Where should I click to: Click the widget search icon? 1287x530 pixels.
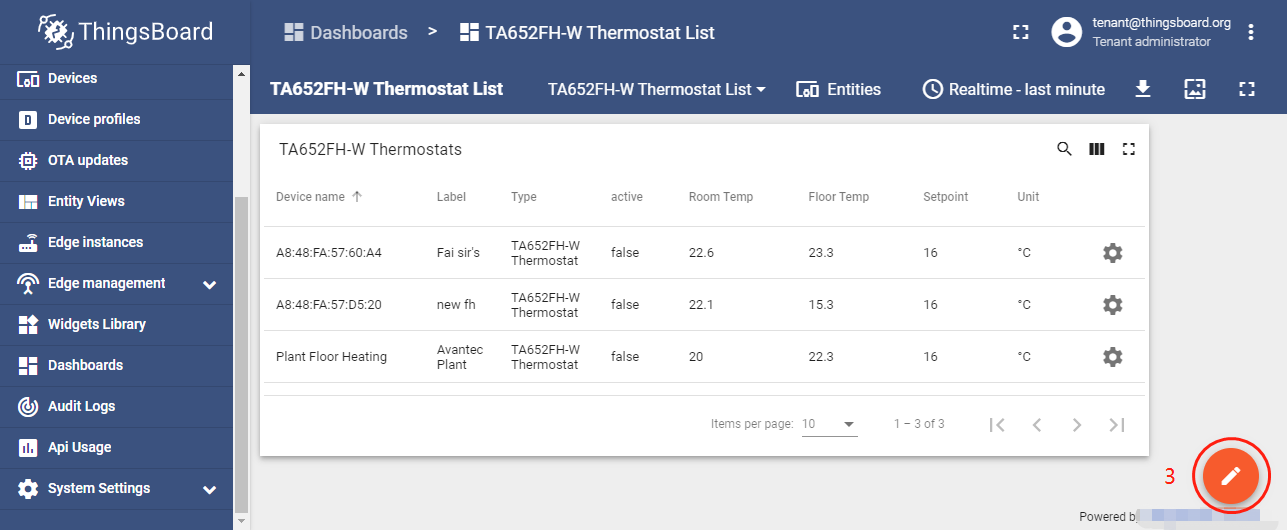coord(1065,149)
